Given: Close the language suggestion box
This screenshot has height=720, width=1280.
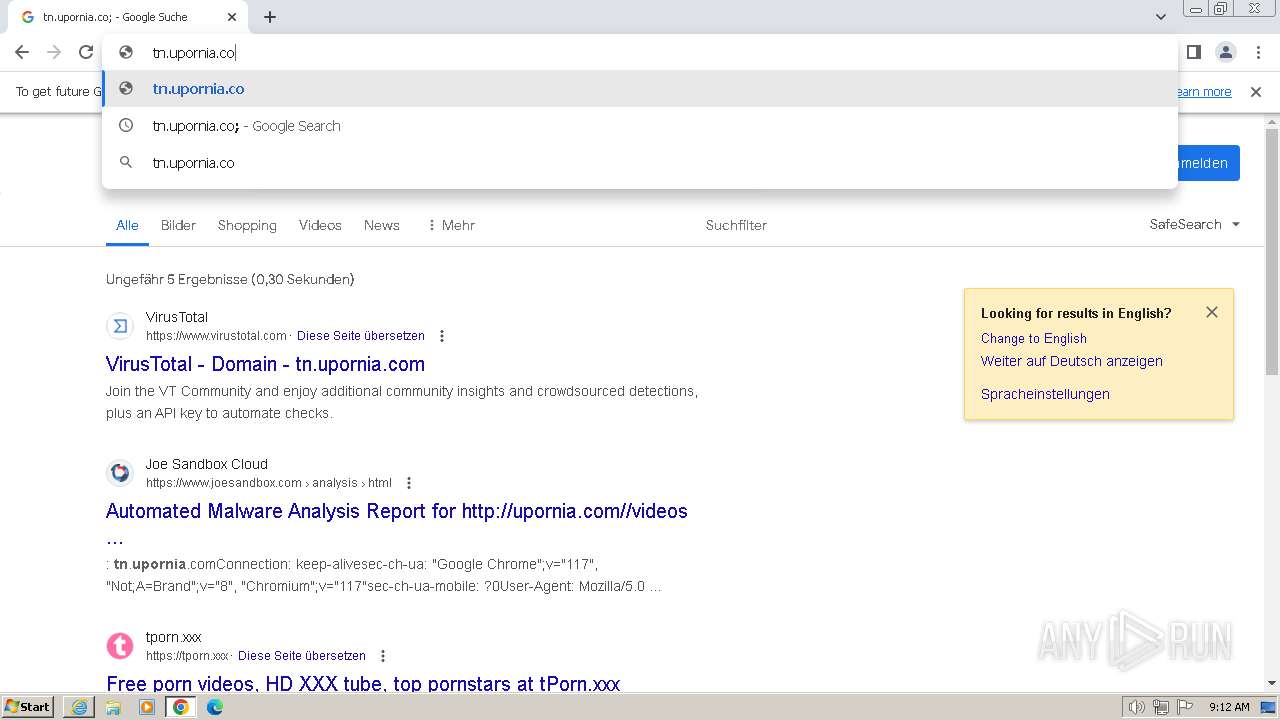Looking at the screenshot, I should 1212,312.
